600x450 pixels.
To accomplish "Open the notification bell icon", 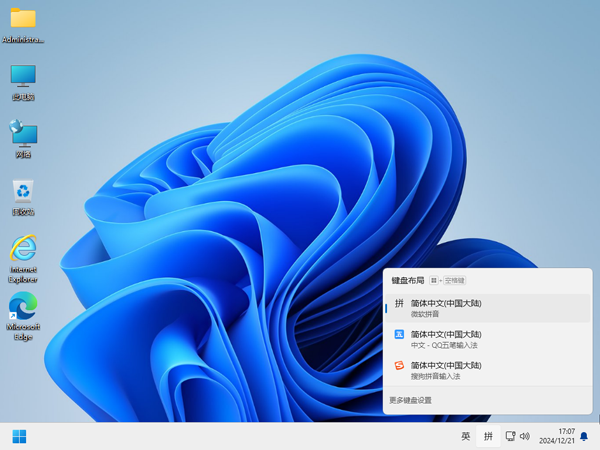I will click(x=584, y=436).
